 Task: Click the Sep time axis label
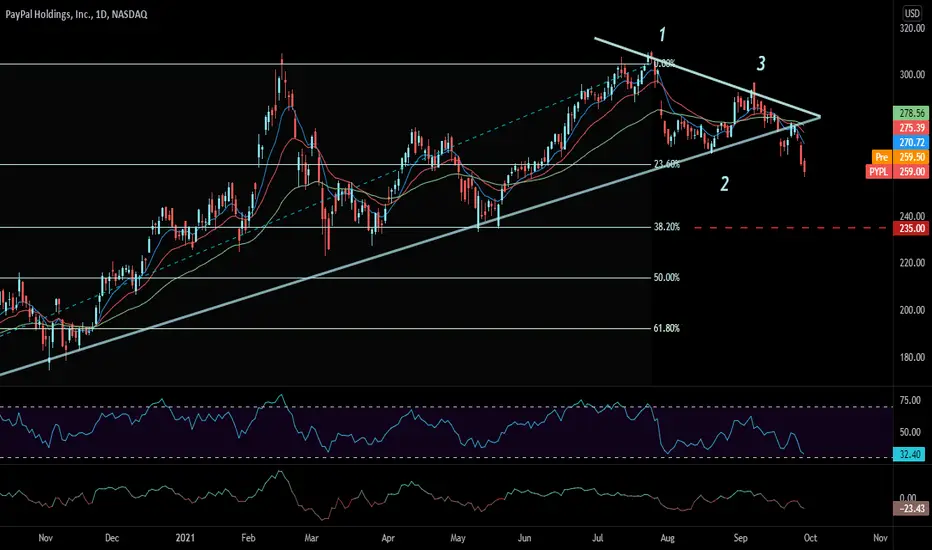click(740, 538)
